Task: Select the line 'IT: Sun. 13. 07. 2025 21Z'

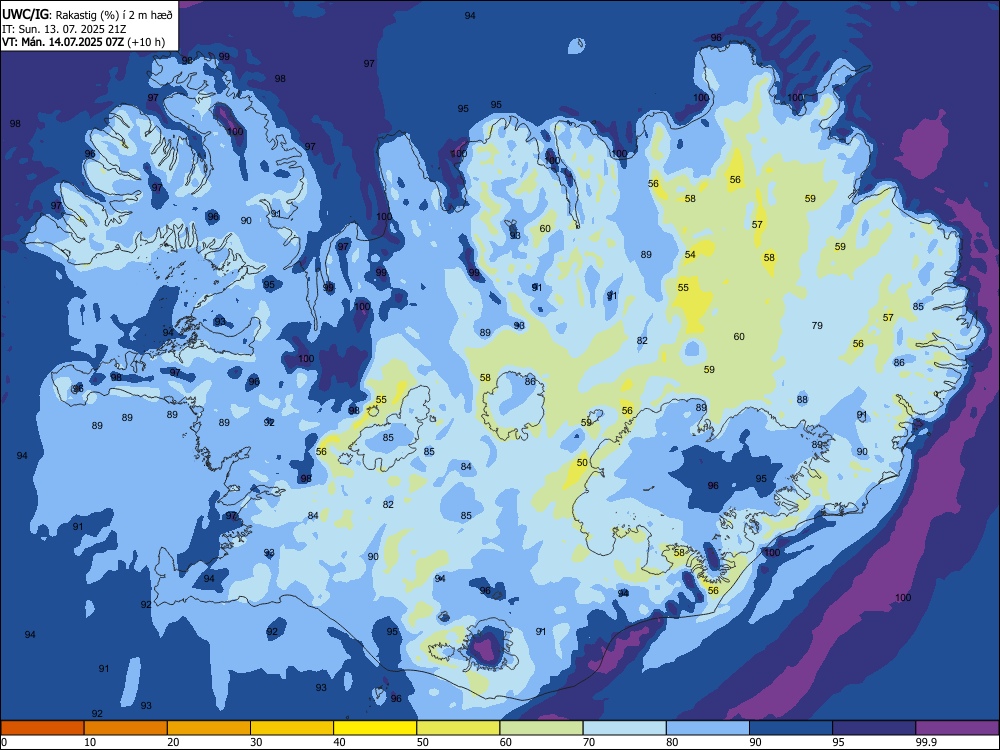Action: point(64,29)
